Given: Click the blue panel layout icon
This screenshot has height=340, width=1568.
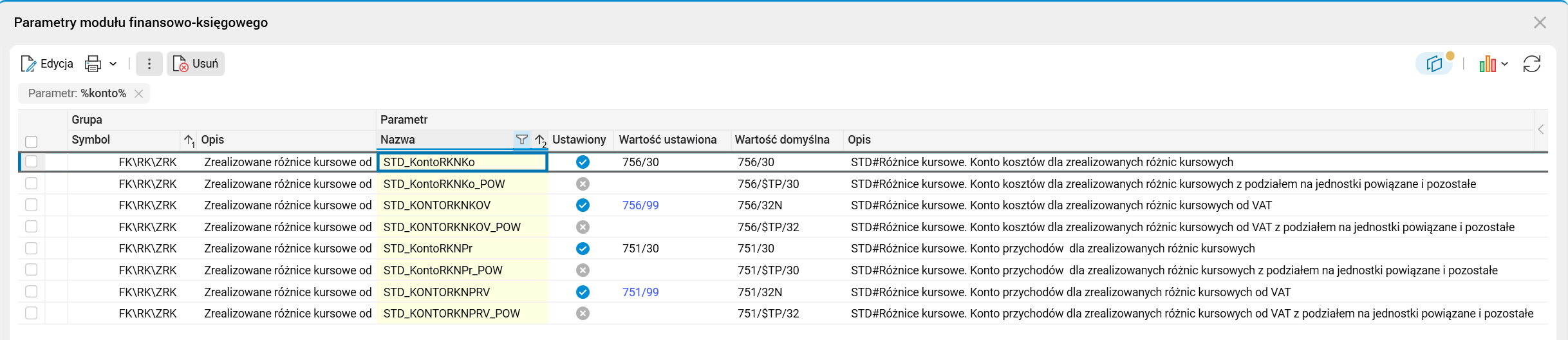Looking at the screenshot, I should tap(1434, 64).
